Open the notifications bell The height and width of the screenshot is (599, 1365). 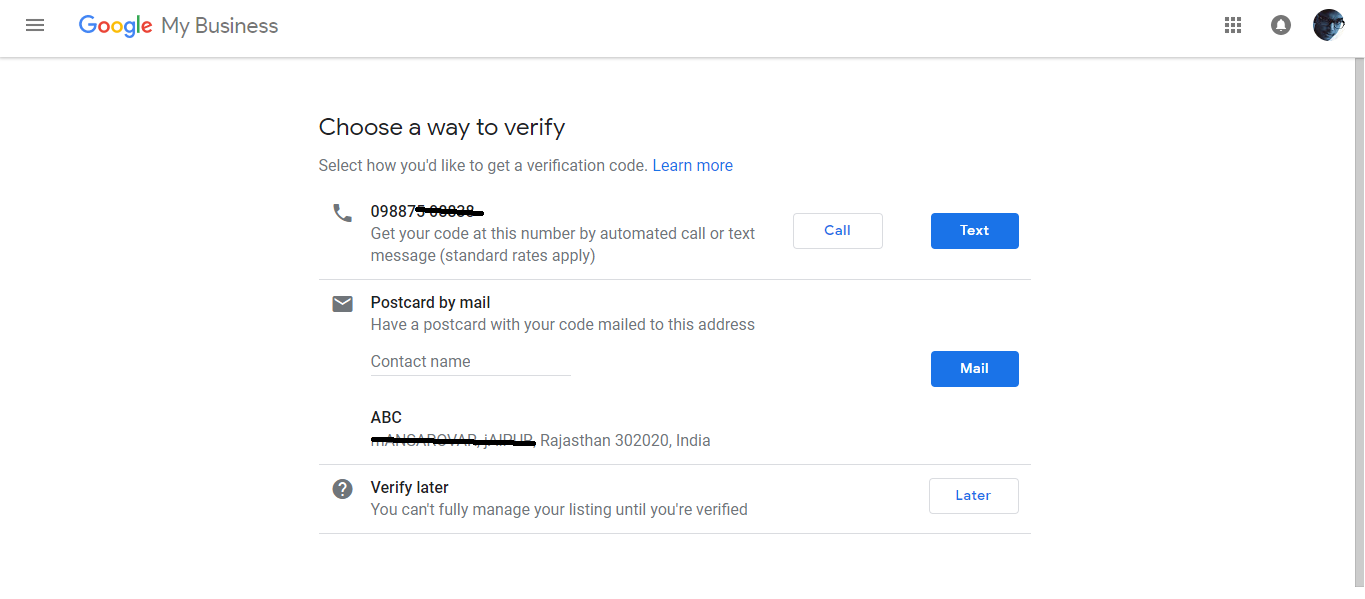click(1281, 26)
